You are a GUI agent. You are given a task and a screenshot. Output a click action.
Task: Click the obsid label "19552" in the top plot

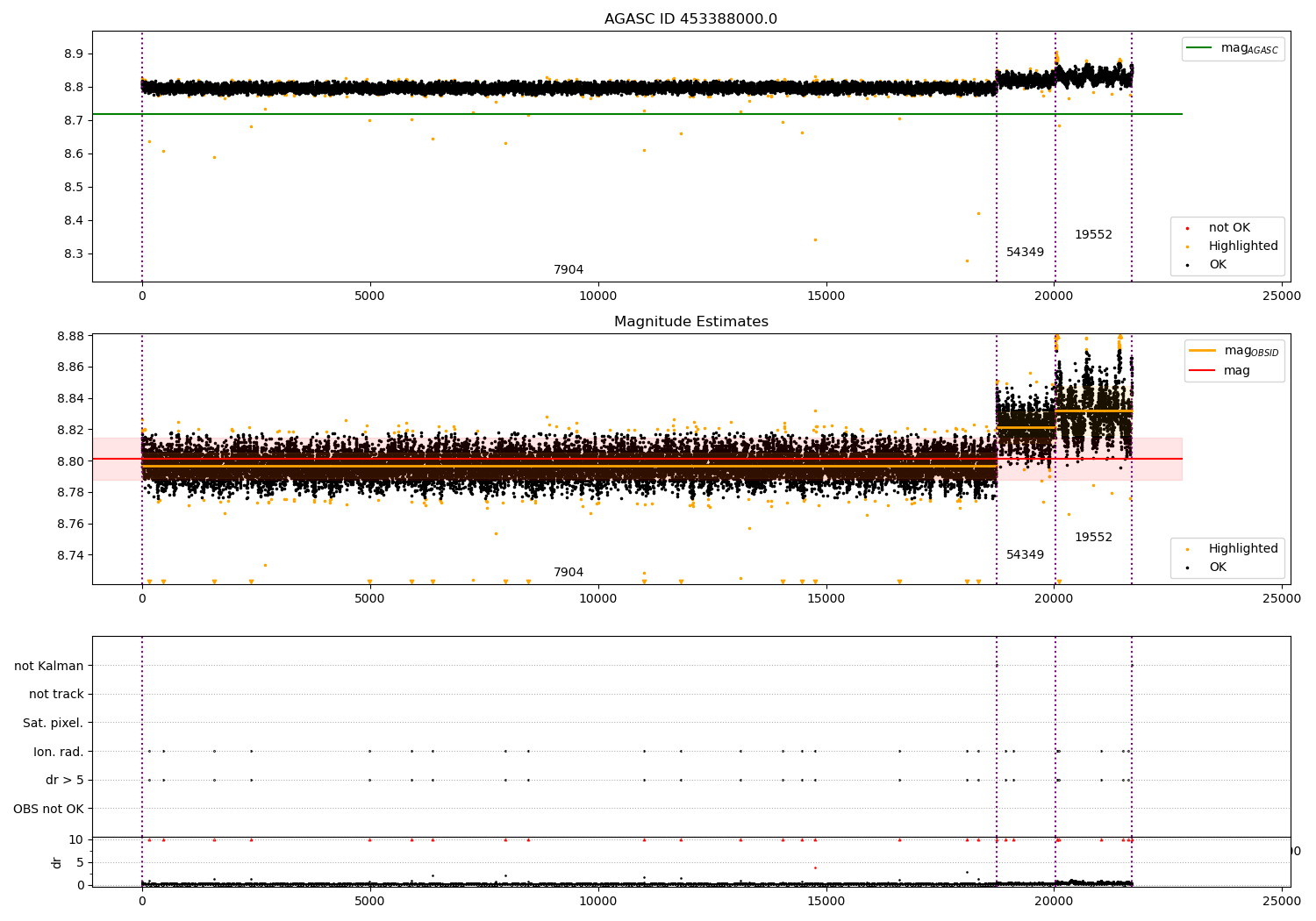point(1093,235)
